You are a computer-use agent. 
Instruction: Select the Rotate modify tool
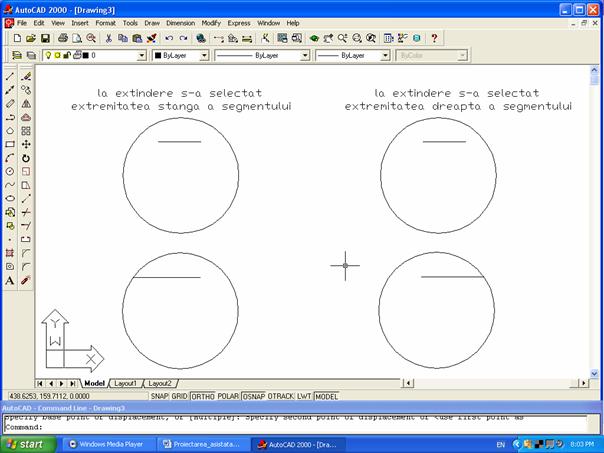coord(26,157)
